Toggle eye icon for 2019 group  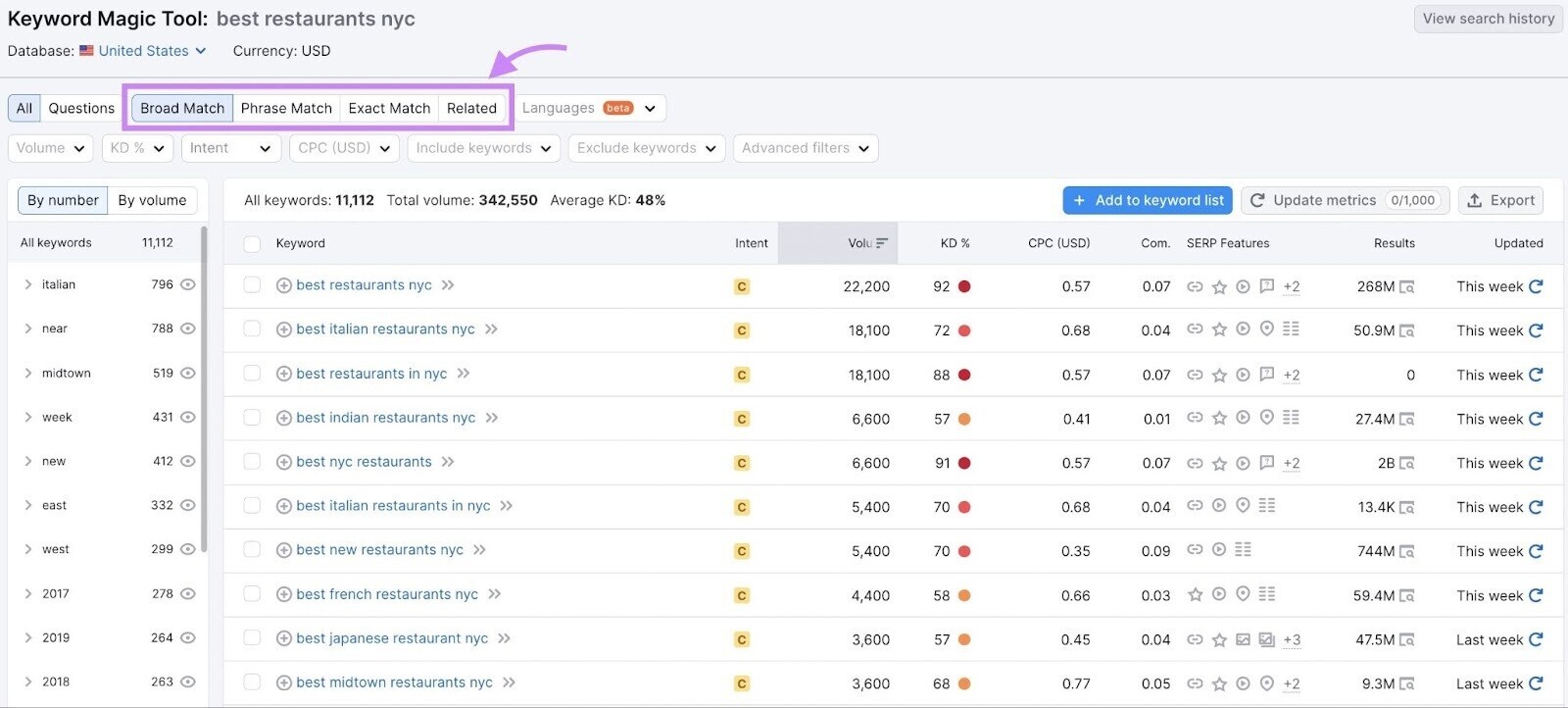click(188, 637)
